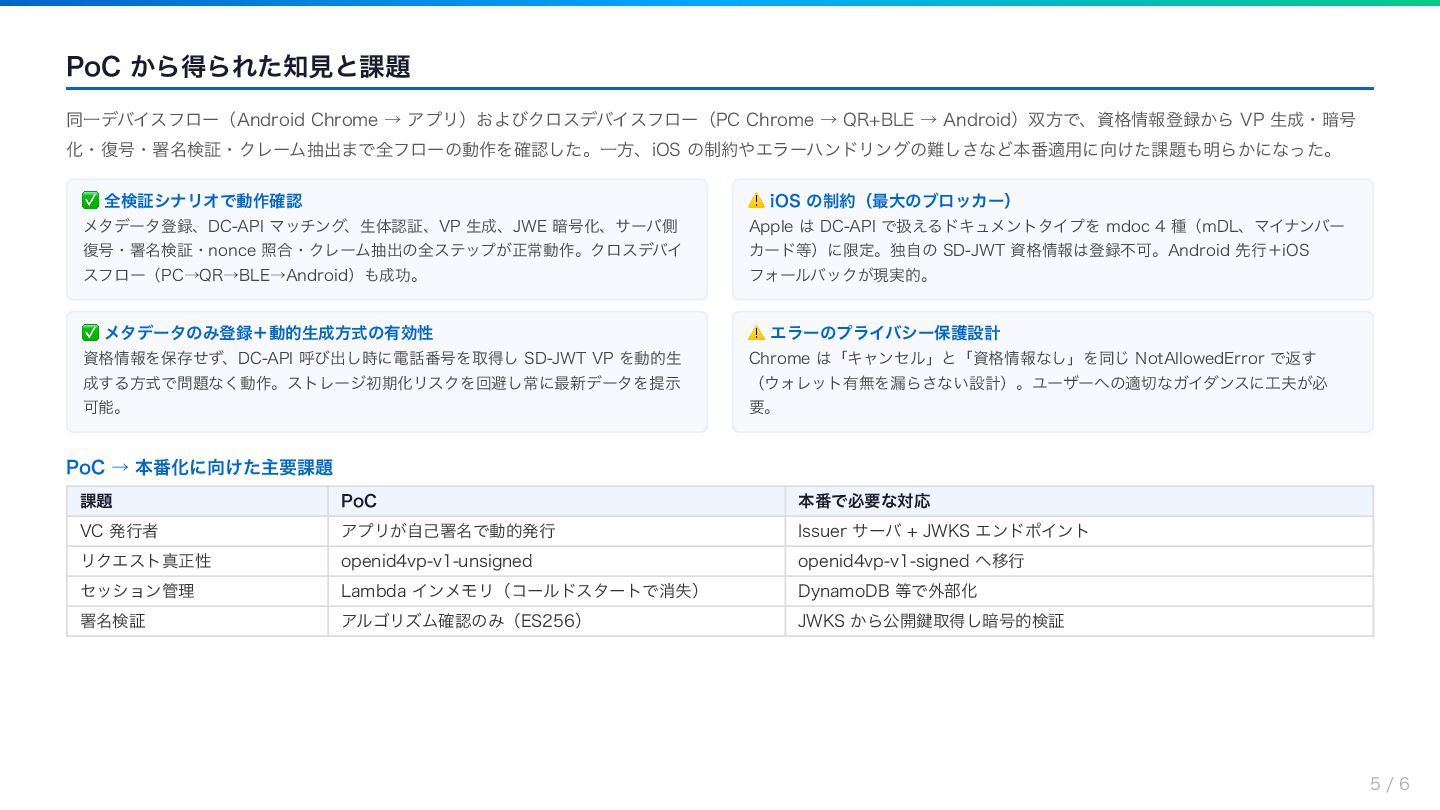Click the card text starting 資格情報を保存せず
Viewport: 1440px width, 810px height.
383,382
